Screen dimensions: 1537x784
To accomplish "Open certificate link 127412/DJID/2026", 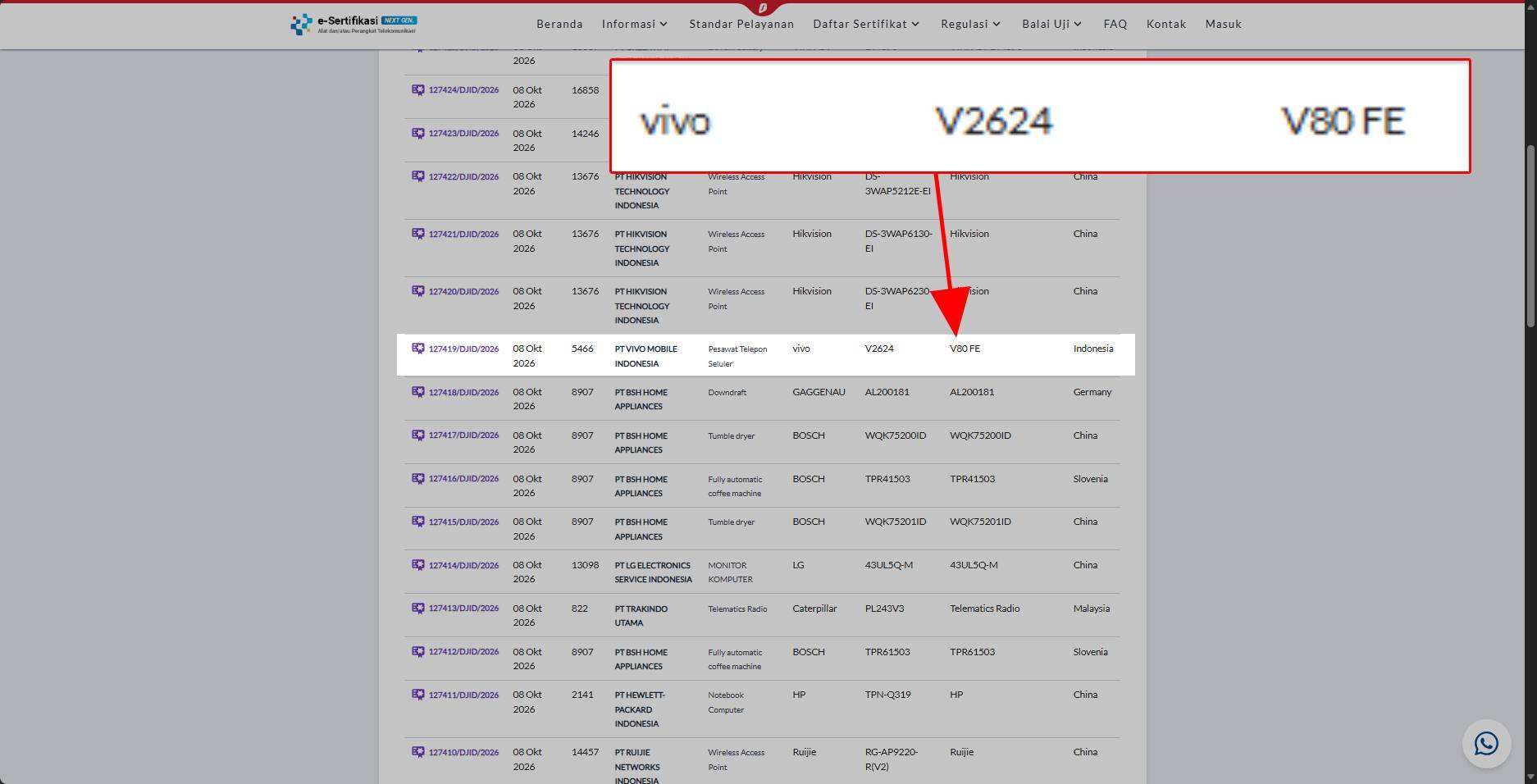I will coord(463,652).
